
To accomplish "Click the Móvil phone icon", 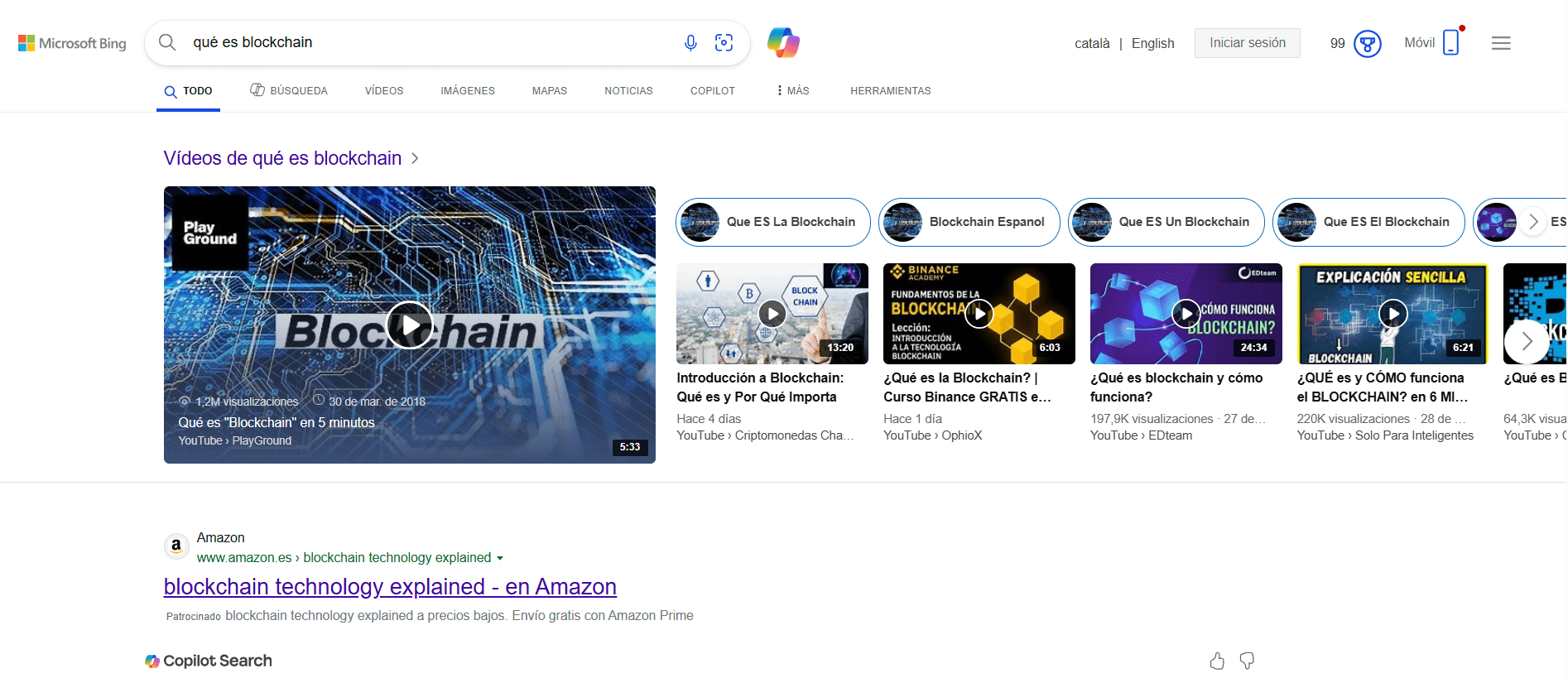I will [1450, 42].
